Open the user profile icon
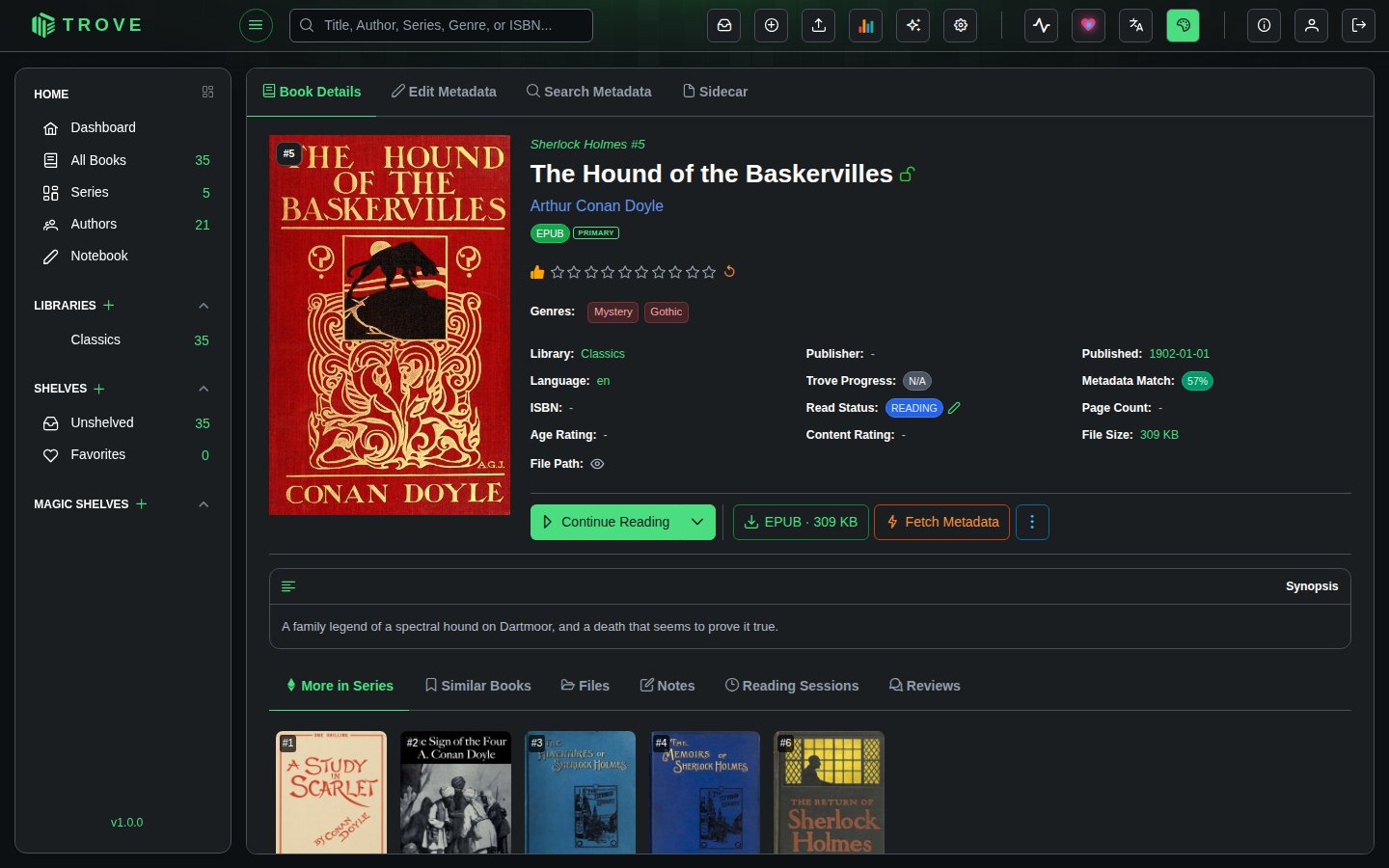Screen dimensions: 1389x868 click(x=1312, y=25)
